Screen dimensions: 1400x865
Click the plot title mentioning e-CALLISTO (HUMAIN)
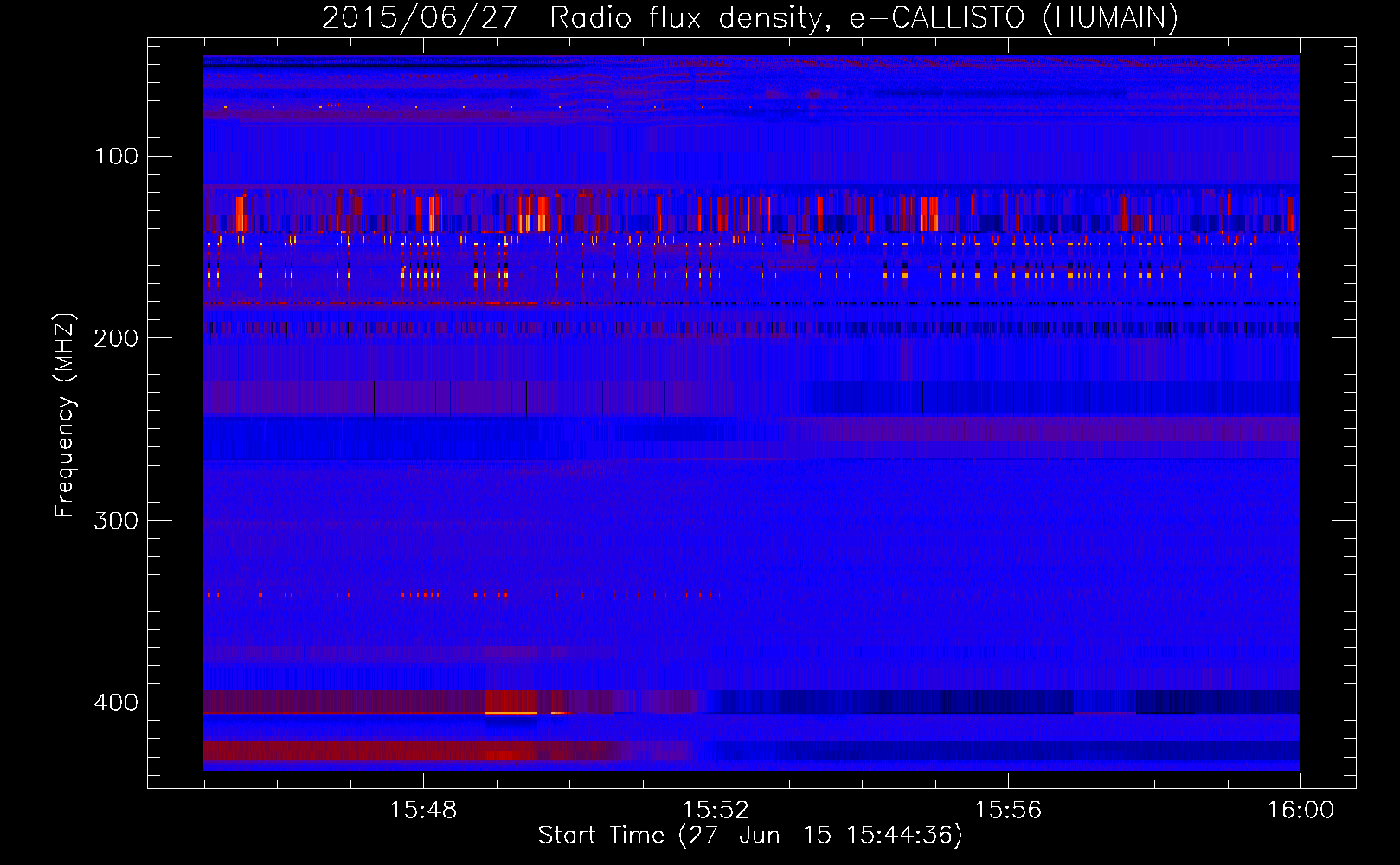coord(750,17)
